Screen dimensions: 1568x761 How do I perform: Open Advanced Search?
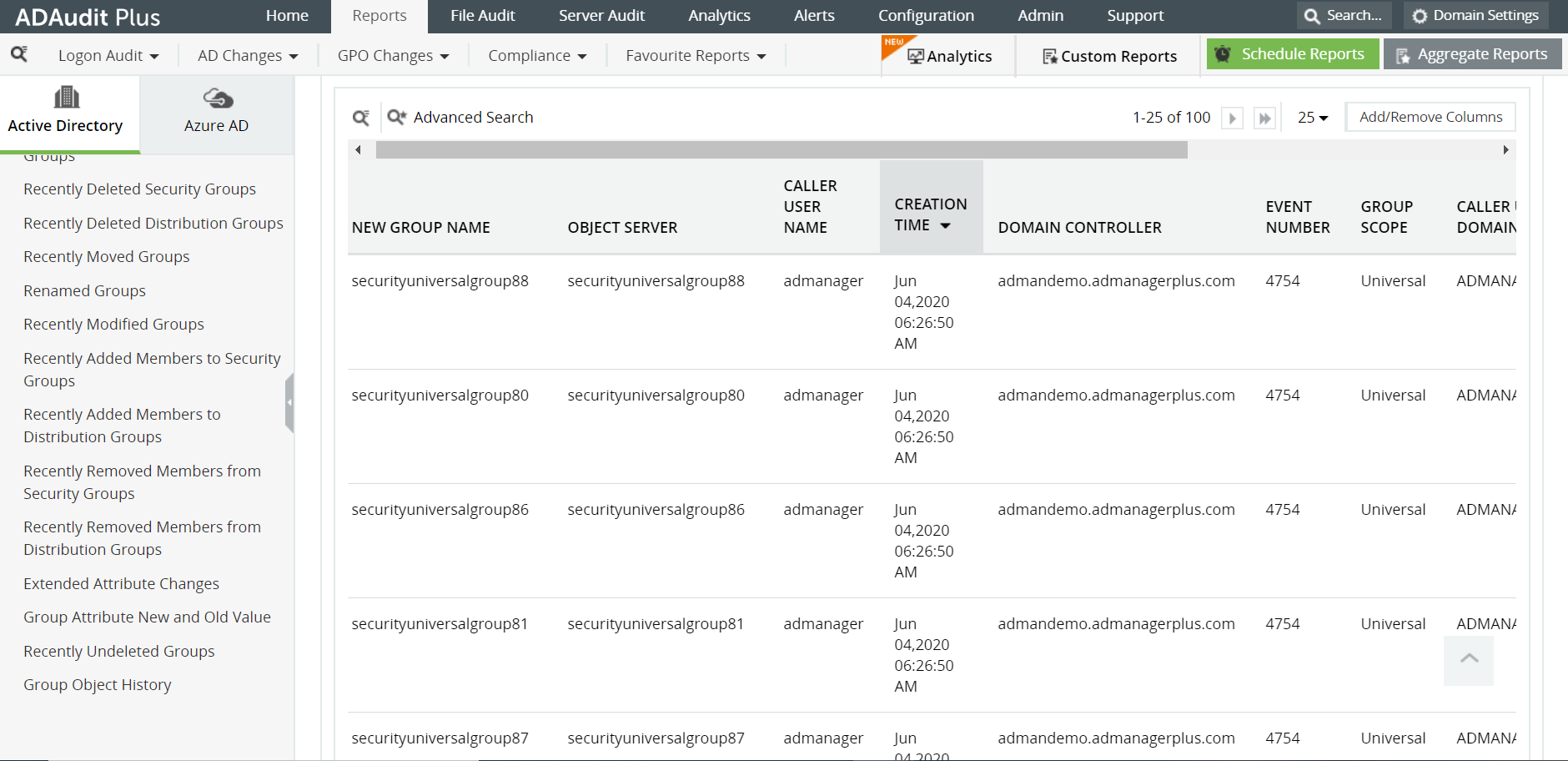point(460,118)
